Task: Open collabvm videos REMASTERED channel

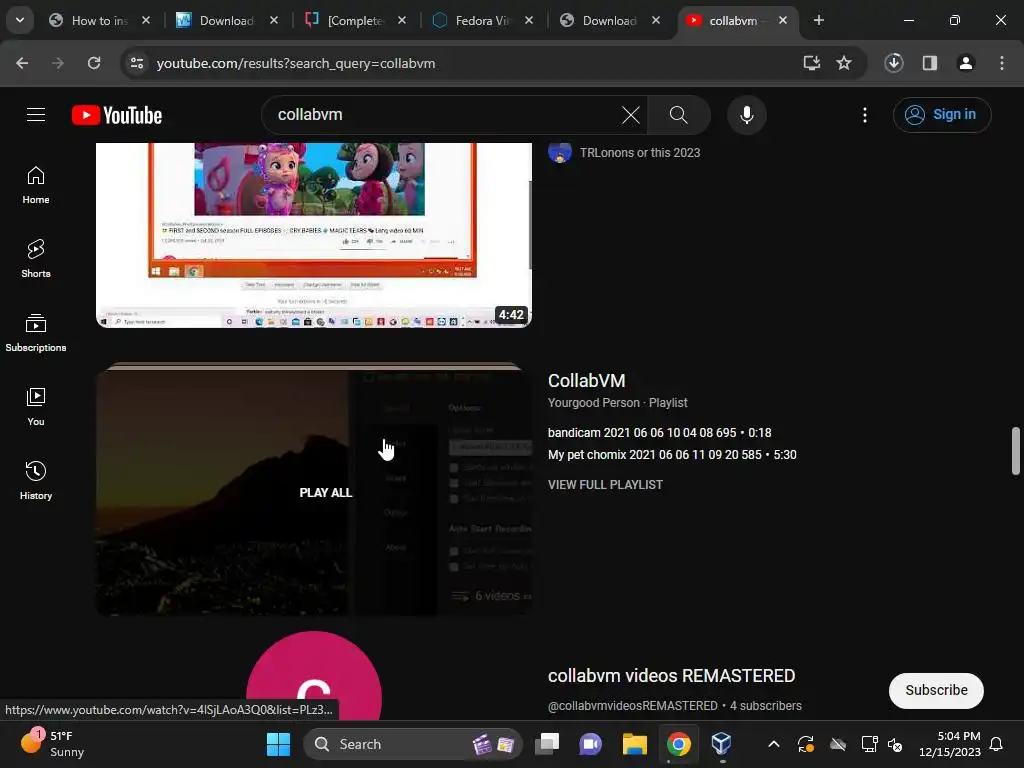Action: pos(671,676)
